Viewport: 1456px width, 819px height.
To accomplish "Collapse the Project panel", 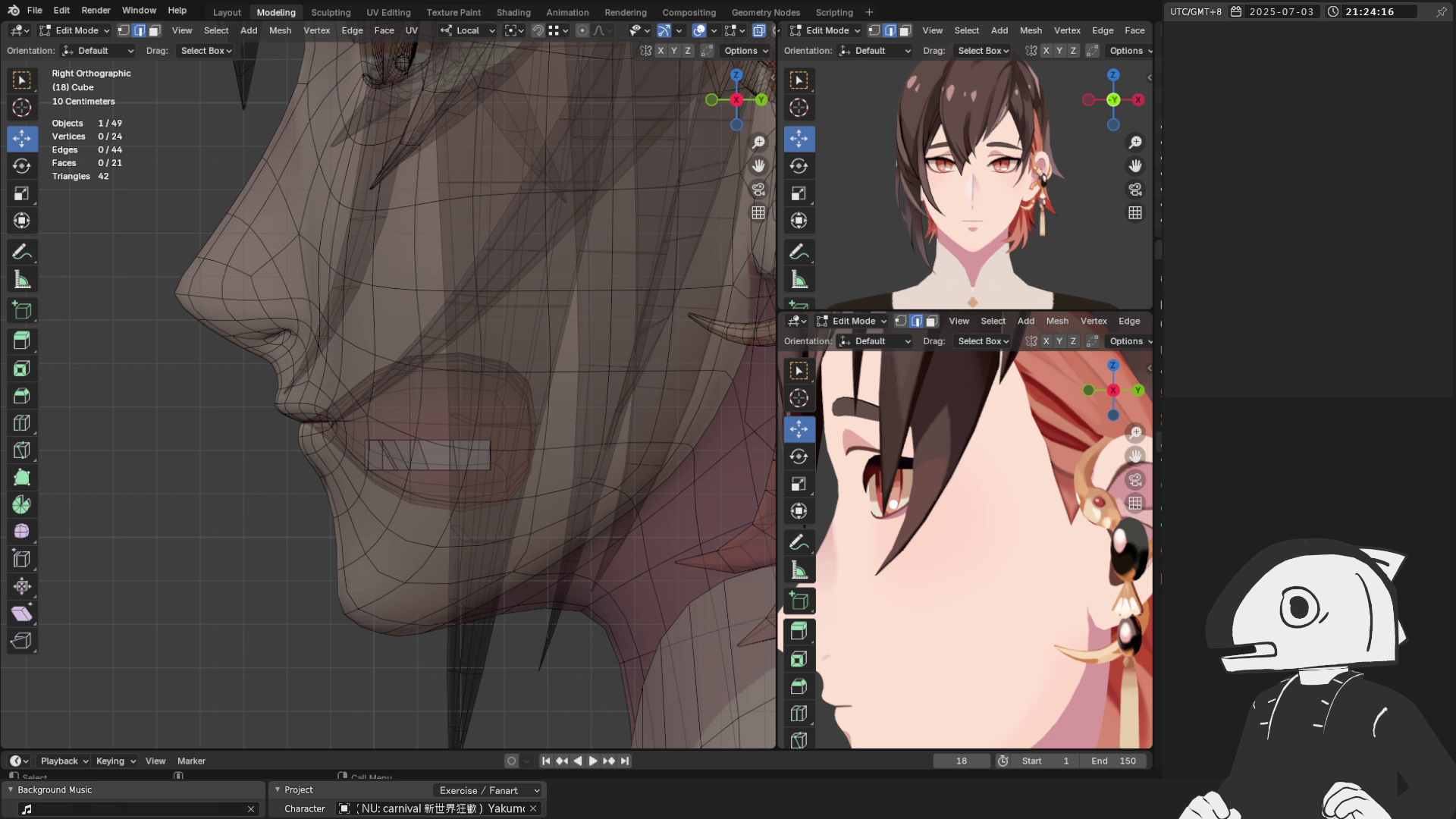I will 278,790.
